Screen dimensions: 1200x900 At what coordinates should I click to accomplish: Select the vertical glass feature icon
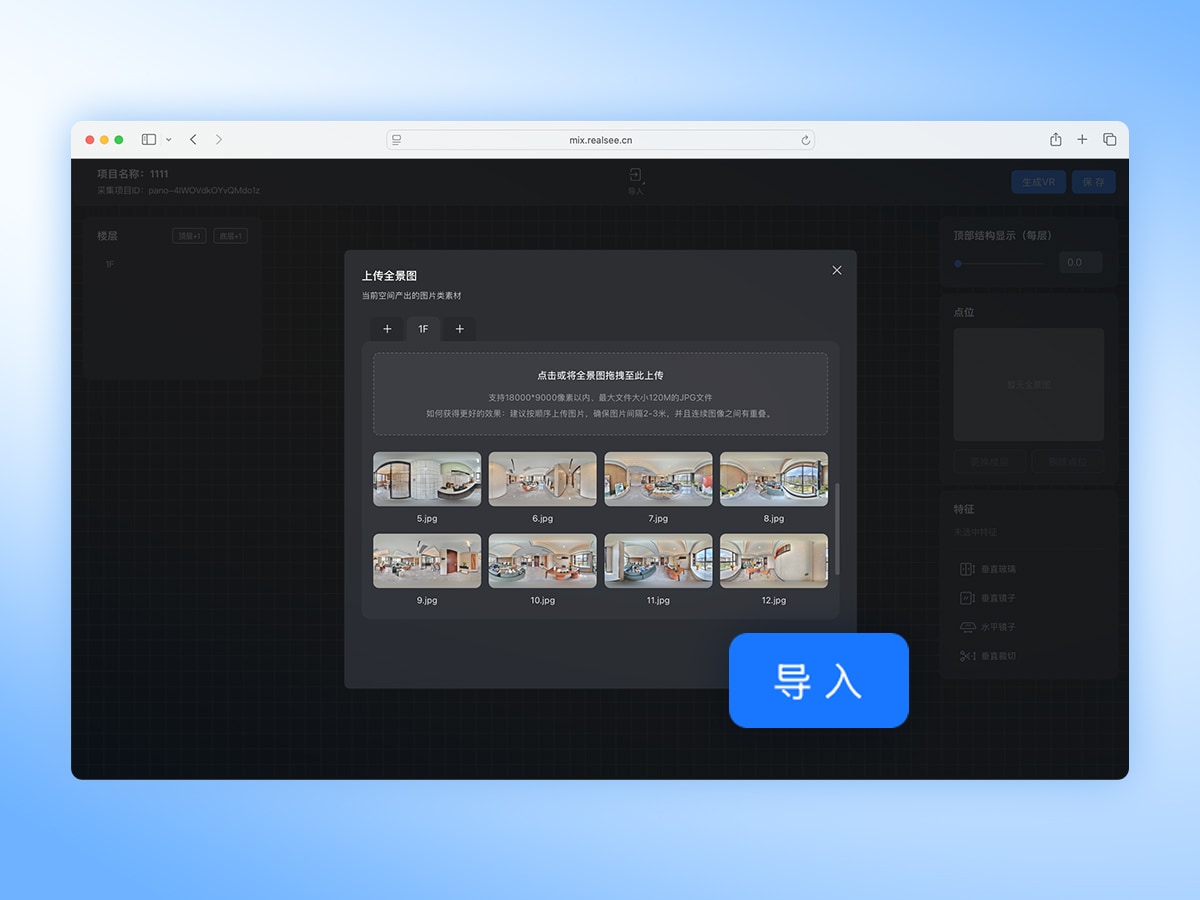tap(966, 569)
